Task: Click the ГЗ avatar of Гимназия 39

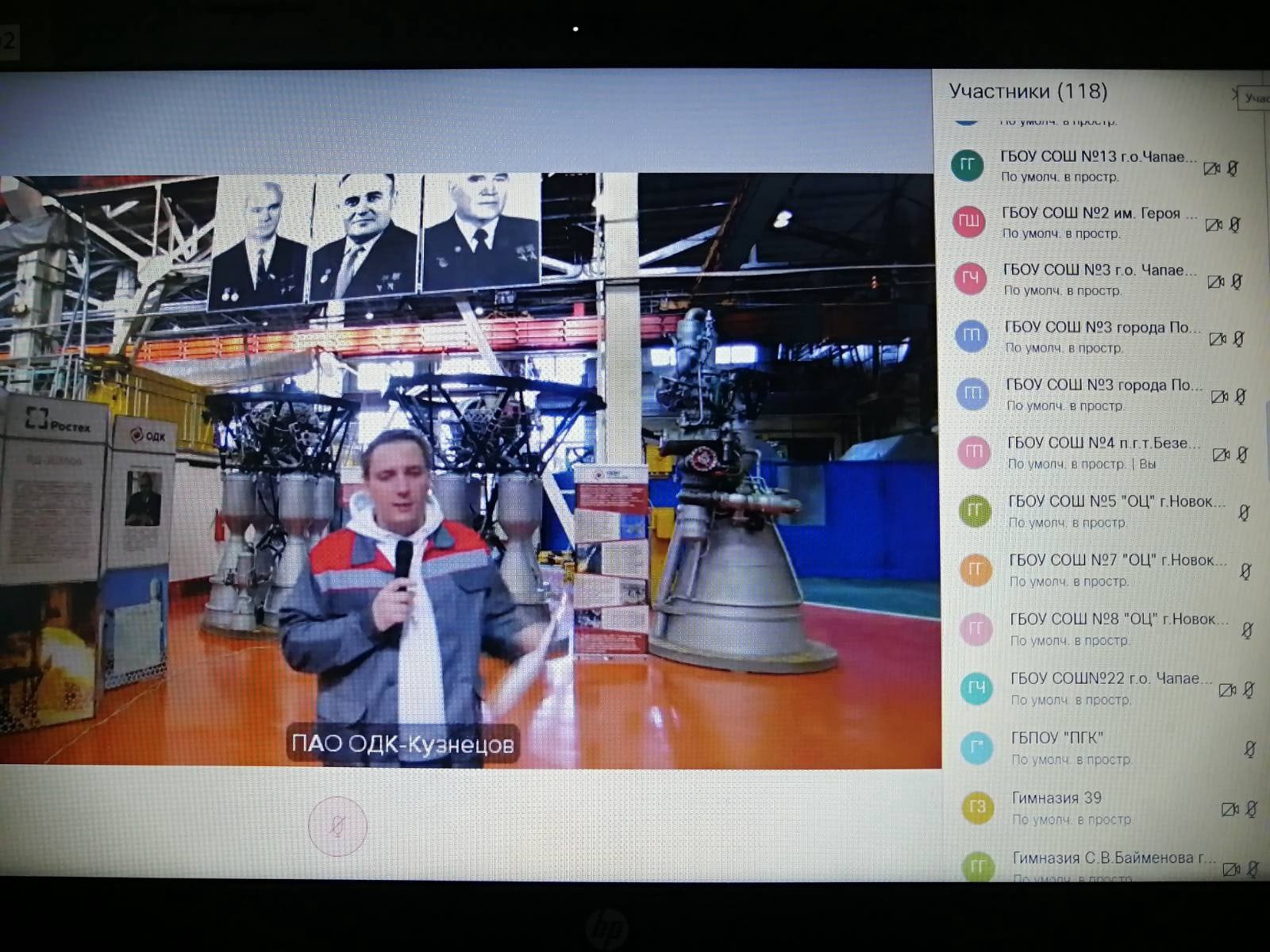Action: click(x=977, y=808)
